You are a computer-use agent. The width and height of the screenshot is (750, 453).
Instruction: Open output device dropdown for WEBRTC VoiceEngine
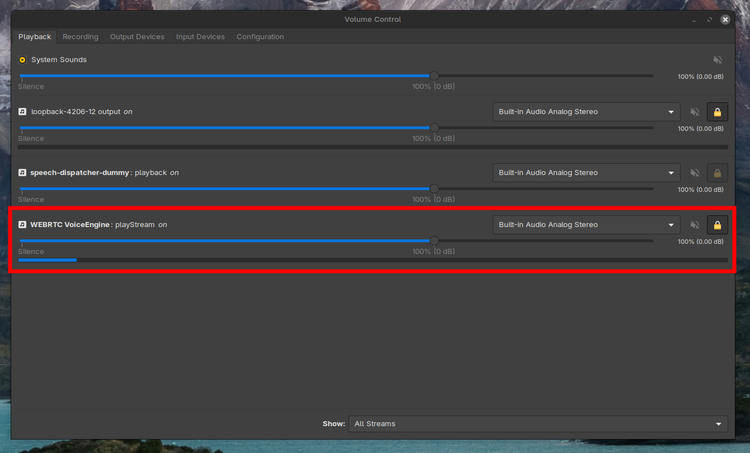point(586,225)
